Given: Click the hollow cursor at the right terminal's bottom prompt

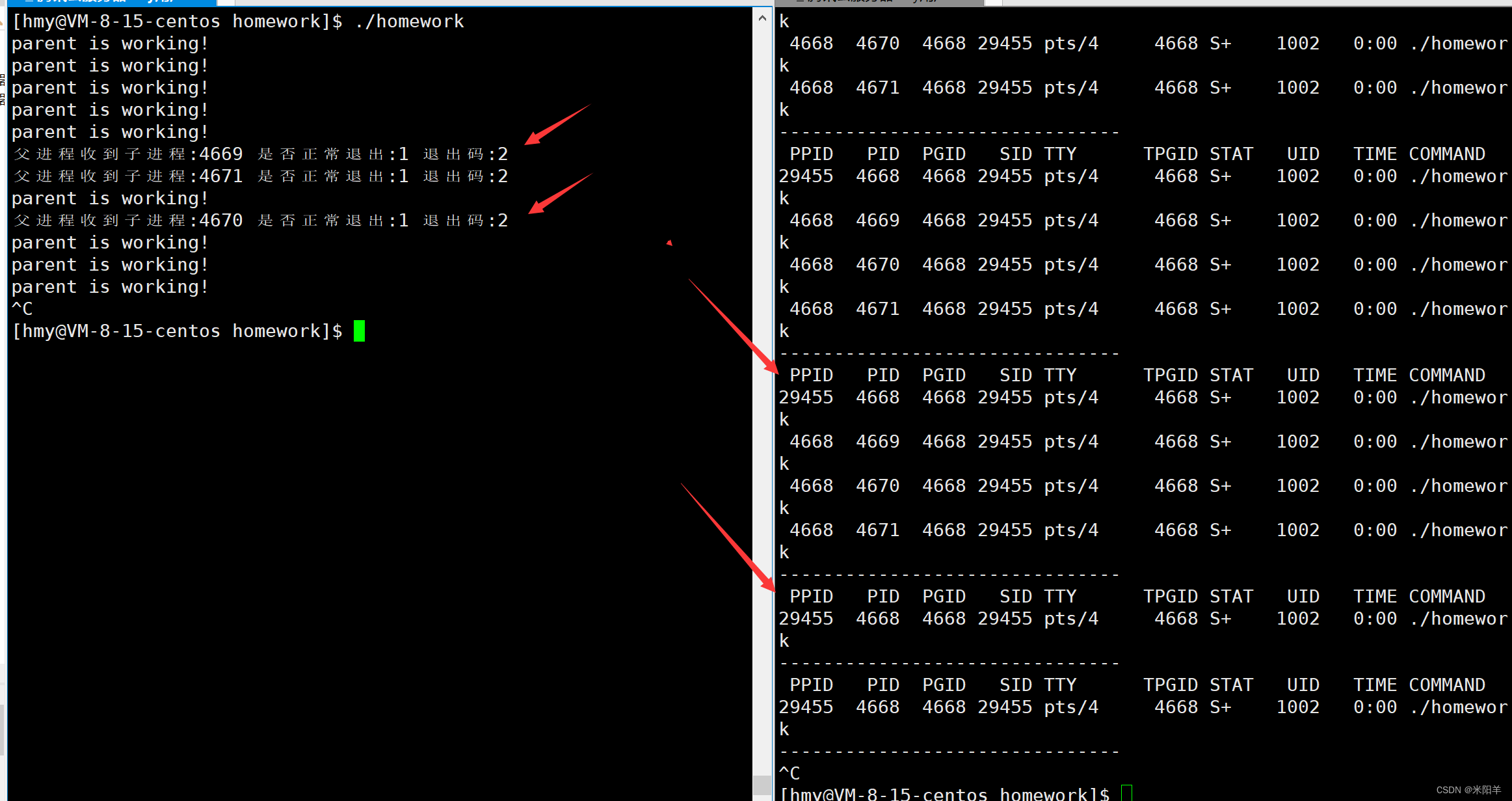Looking at the screenshot, I should (1126, 793).
